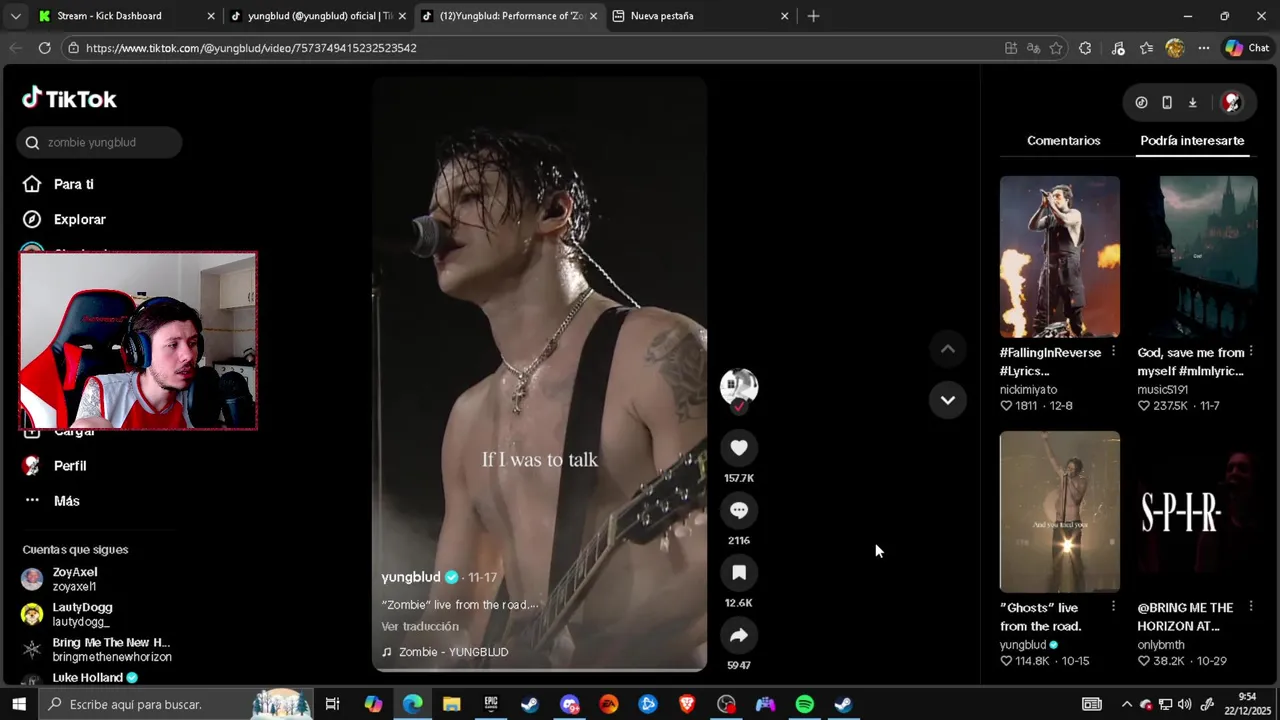
Task: Click the volume icon in system tray
Action: (x=1185, y=704)
